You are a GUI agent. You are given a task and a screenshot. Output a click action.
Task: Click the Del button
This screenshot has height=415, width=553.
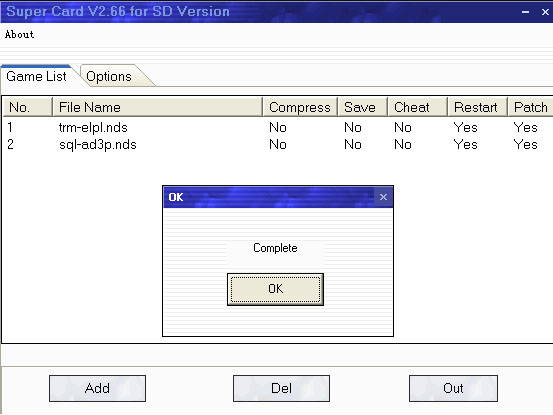pos(281,388)
